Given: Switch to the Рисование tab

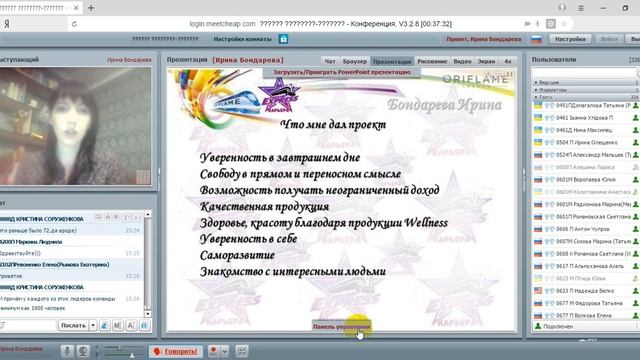Looking at the screenshot, I should 432,61.
